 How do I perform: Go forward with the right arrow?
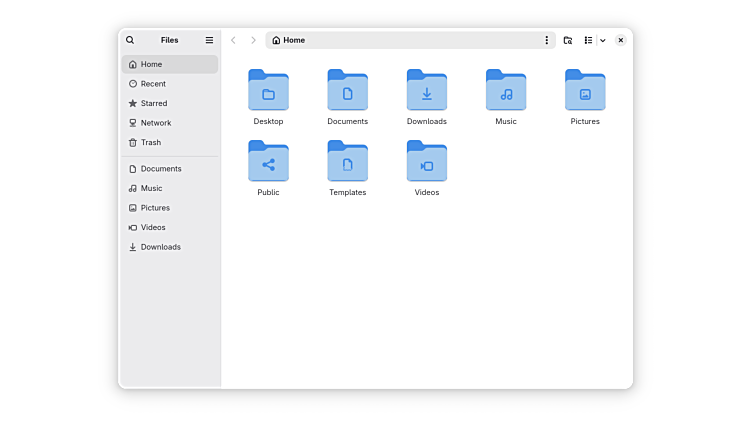pyautogui.click(x=253, y=40)
